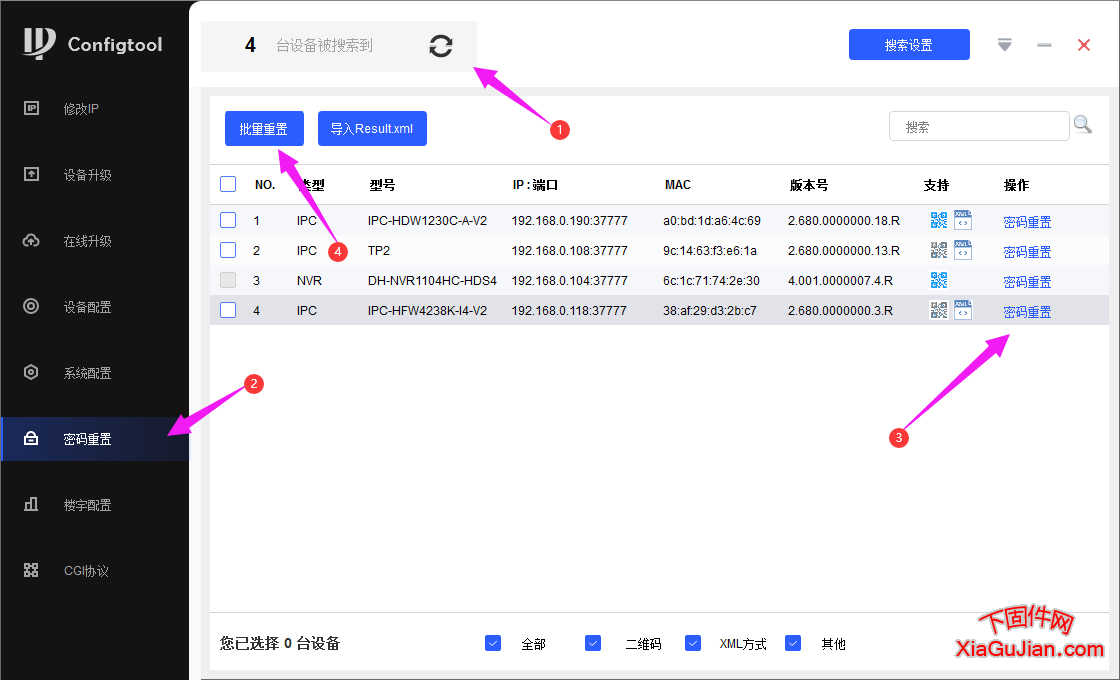This screenshot has height=680, width=1120.
Task: Click the 密码重置 lock icon in sidebar
Action: (x=31, y=439)
